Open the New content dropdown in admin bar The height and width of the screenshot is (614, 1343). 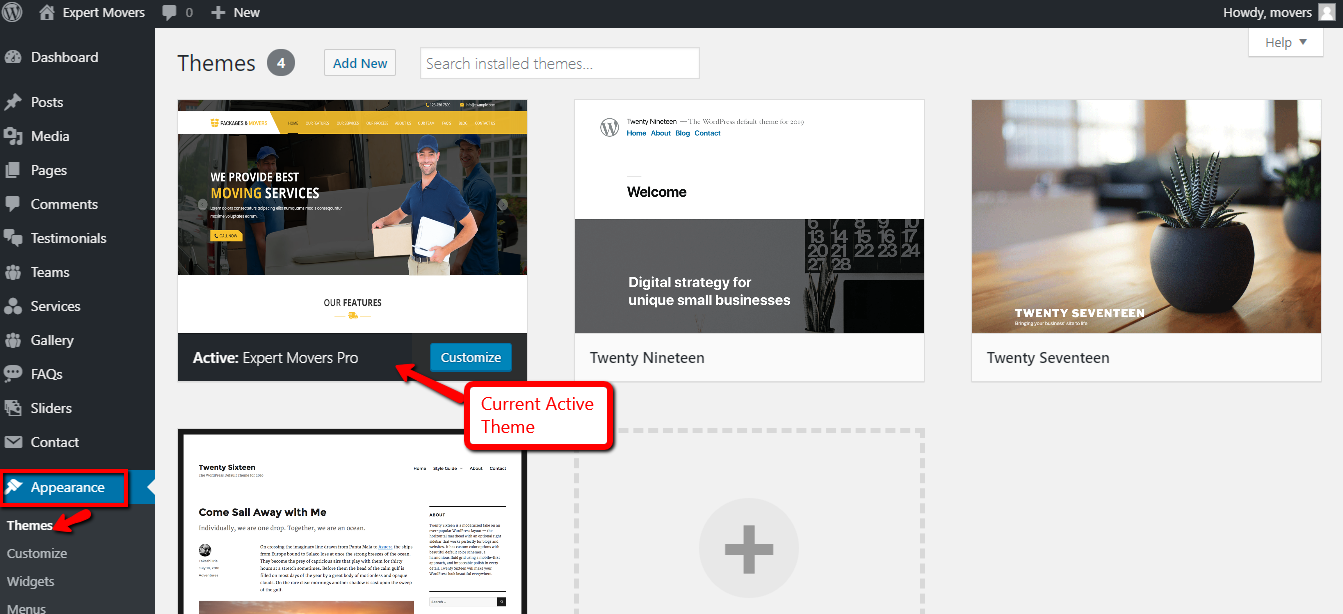tap(236, 13)
